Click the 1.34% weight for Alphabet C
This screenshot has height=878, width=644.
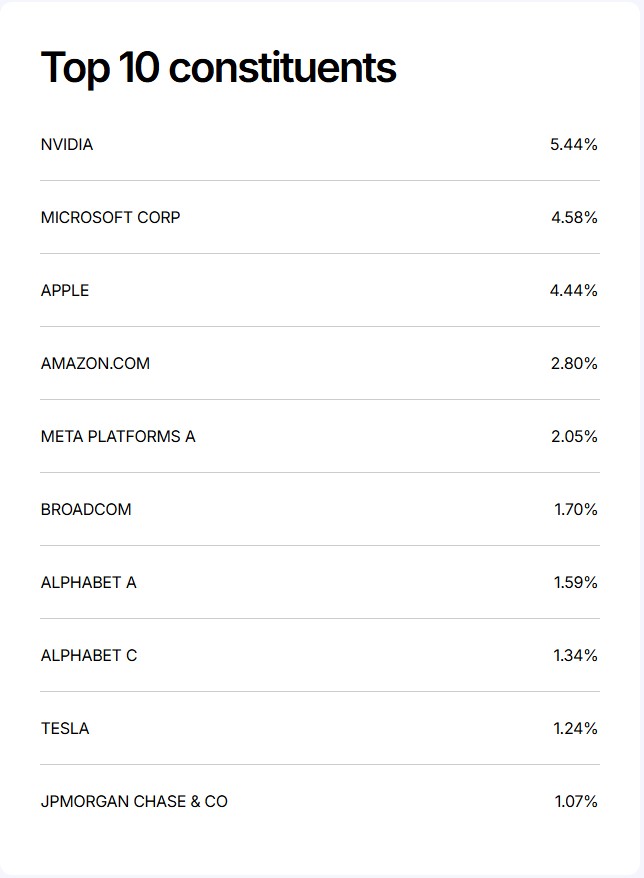click(x=576, y=656)
